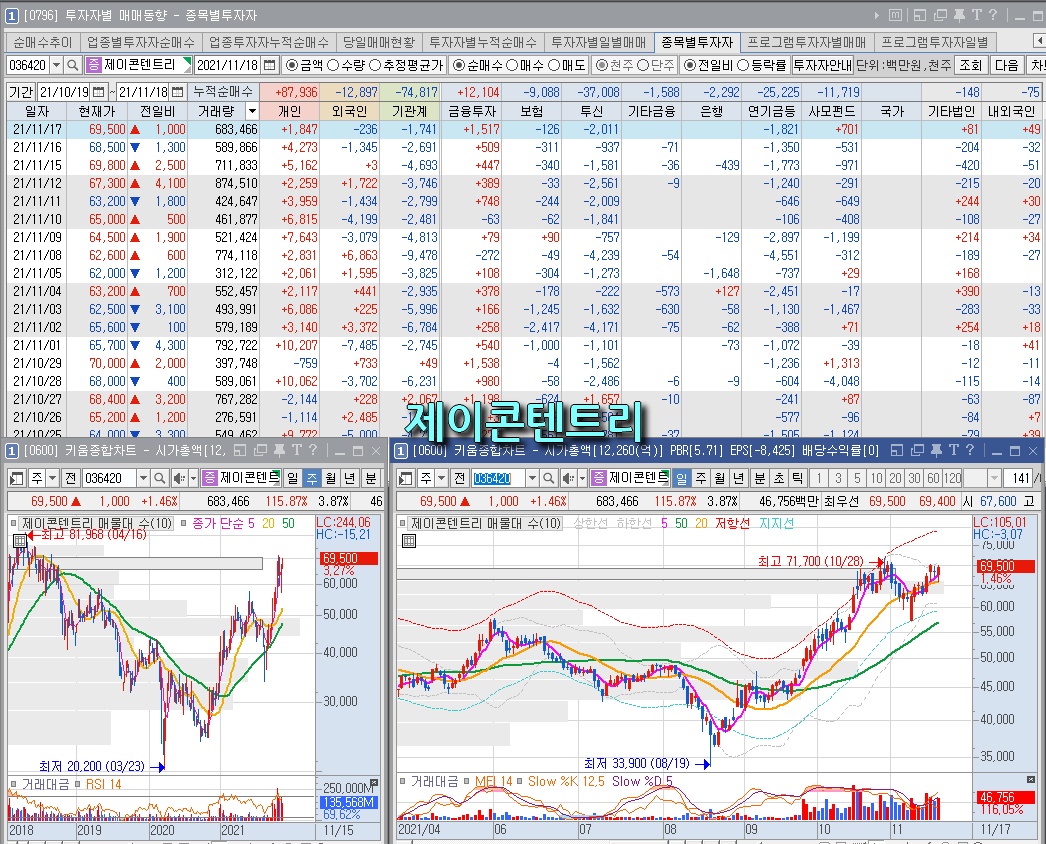The width and height of the screenshot is (1046, 844).
Task: Switch to the 프로그램투자자별매매 tab
Action: coord(807,42)
